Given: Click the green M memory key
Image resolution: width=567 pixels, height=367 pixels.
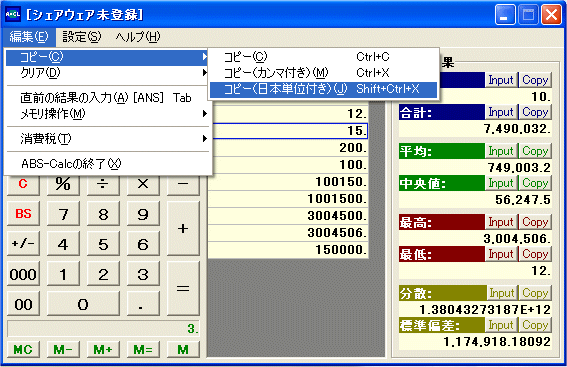Looking at the screenshot, I should [x=183, y=349].
